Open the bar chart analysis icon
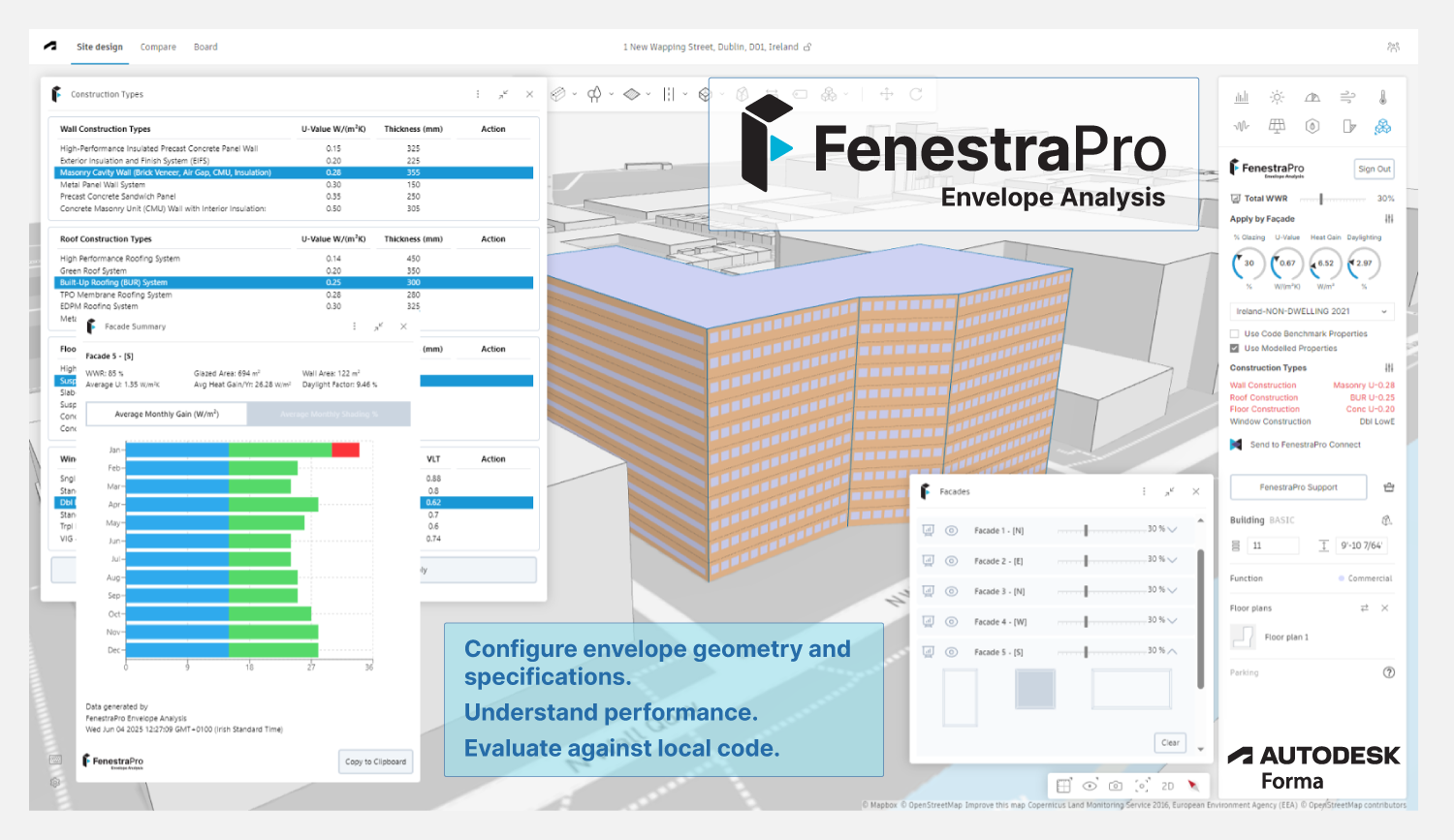Screen dimensions: 1454x840 (1242, 97)
